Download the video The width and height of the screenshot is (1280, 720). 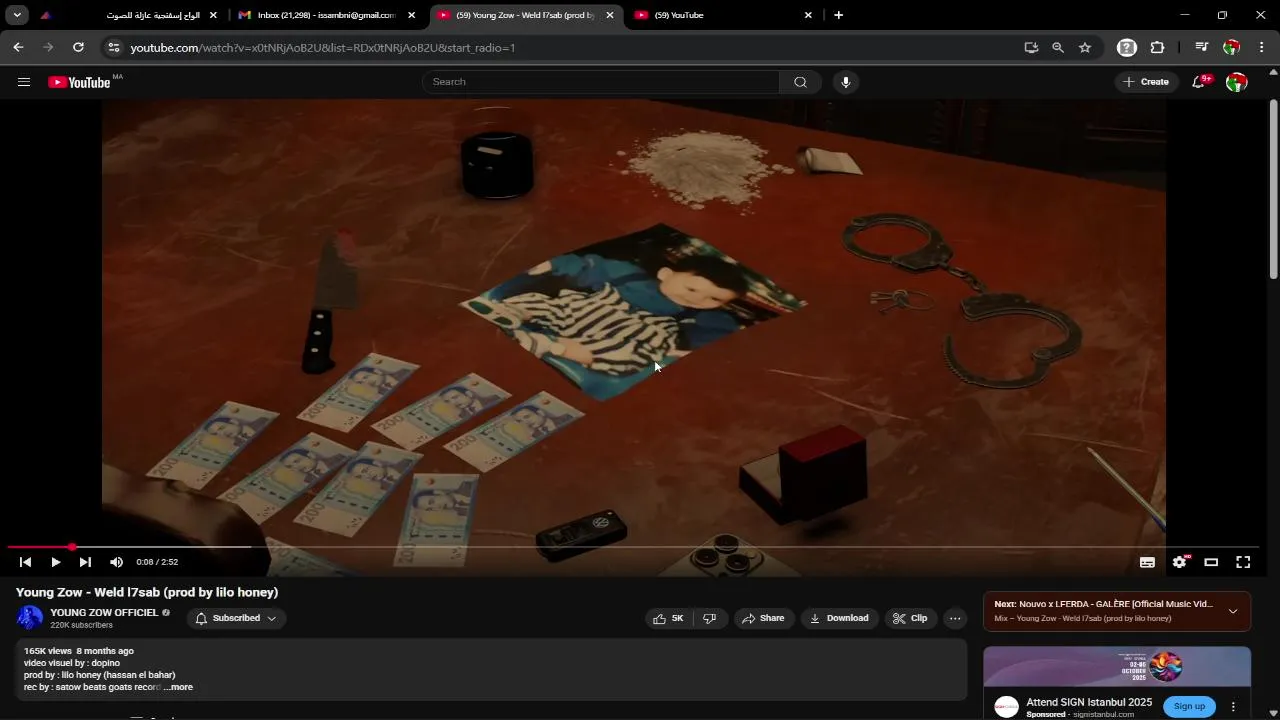point(839,618)
